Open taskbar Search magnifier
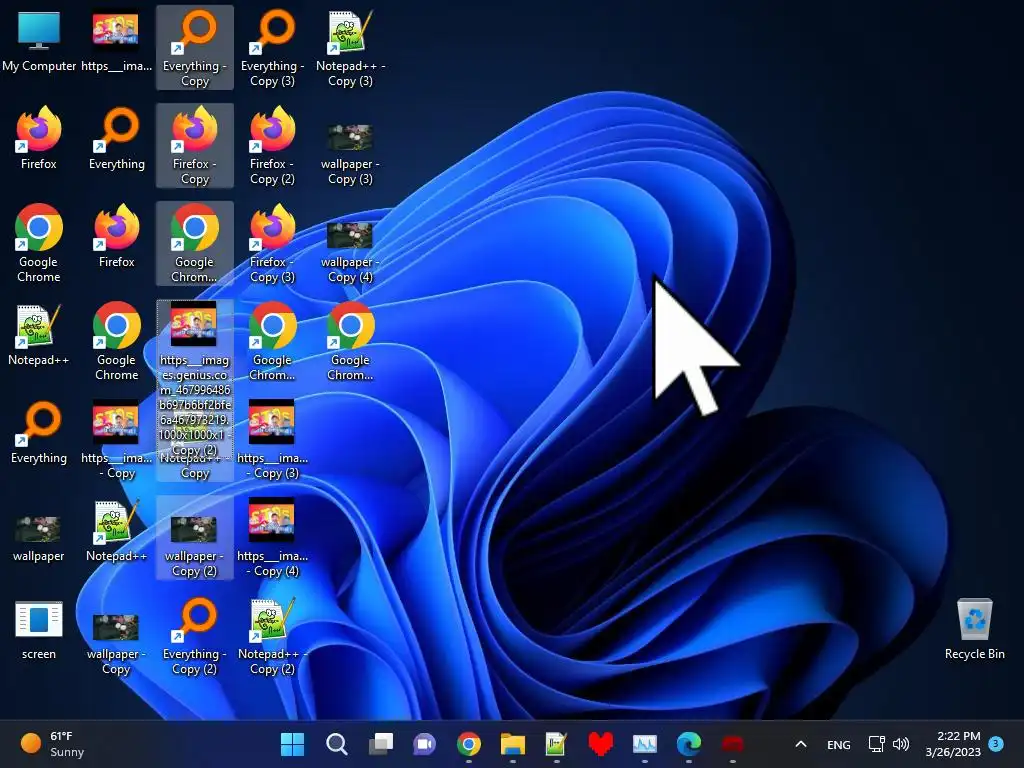Viewport: 1024px width, 768px height. [x=336, y=744]
